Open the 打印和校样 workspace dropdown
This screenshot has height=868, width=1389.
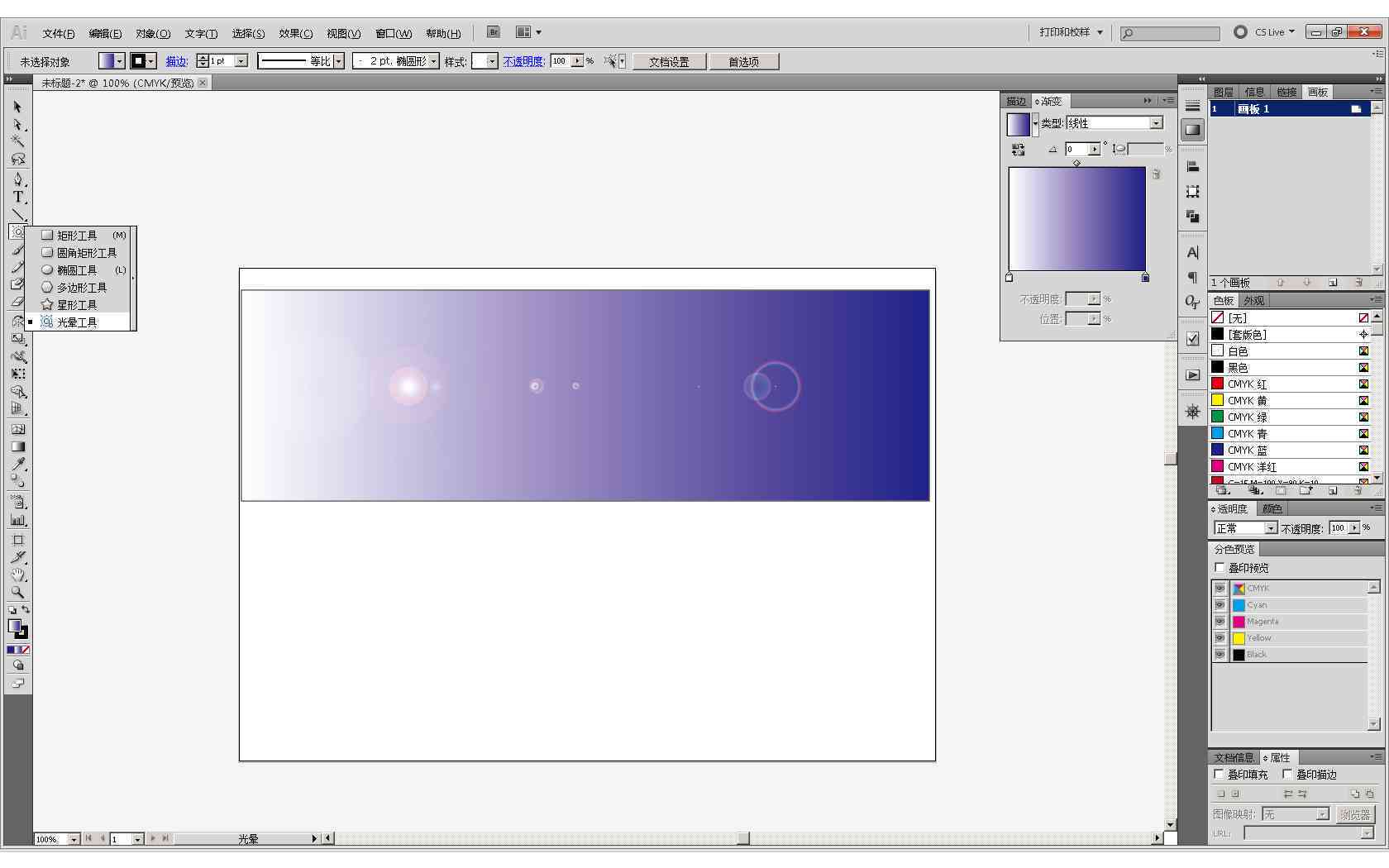[1071, 32]
